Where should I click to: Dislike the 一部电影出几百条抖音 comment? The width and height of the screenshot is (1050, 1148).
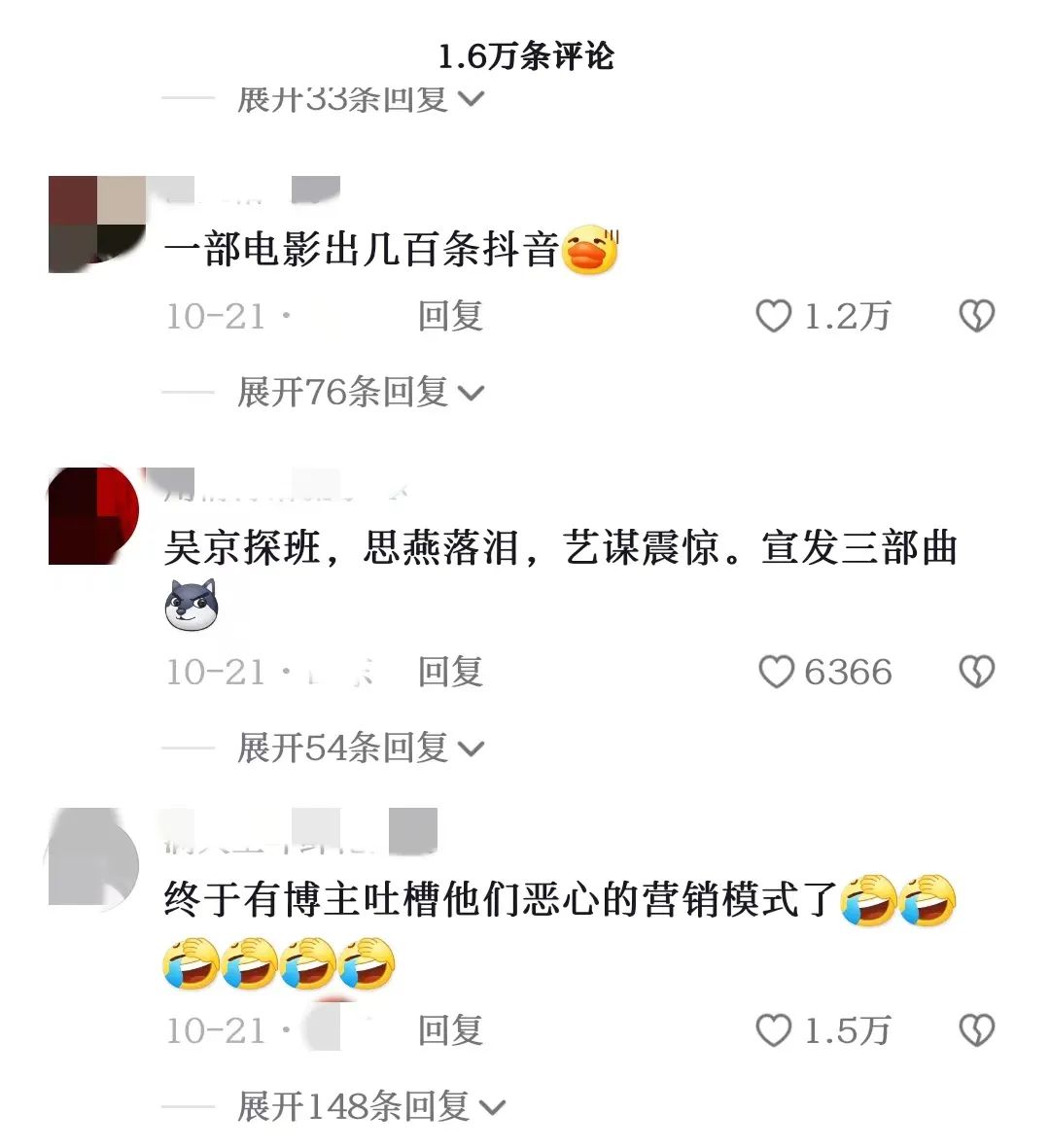pos(977,316)
